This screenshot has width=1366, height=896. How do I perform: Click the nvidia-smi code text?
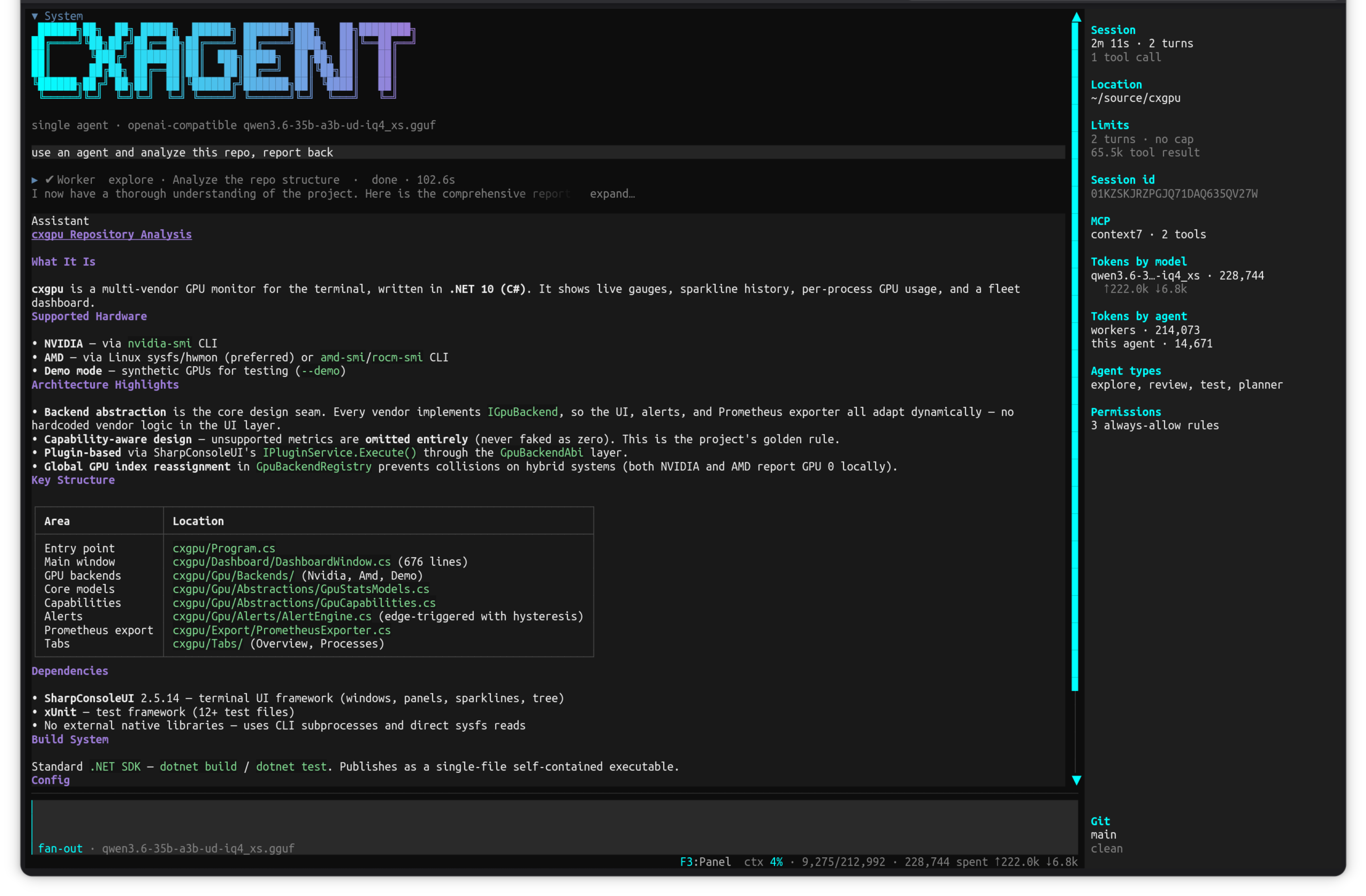click(x=159, y=343)
